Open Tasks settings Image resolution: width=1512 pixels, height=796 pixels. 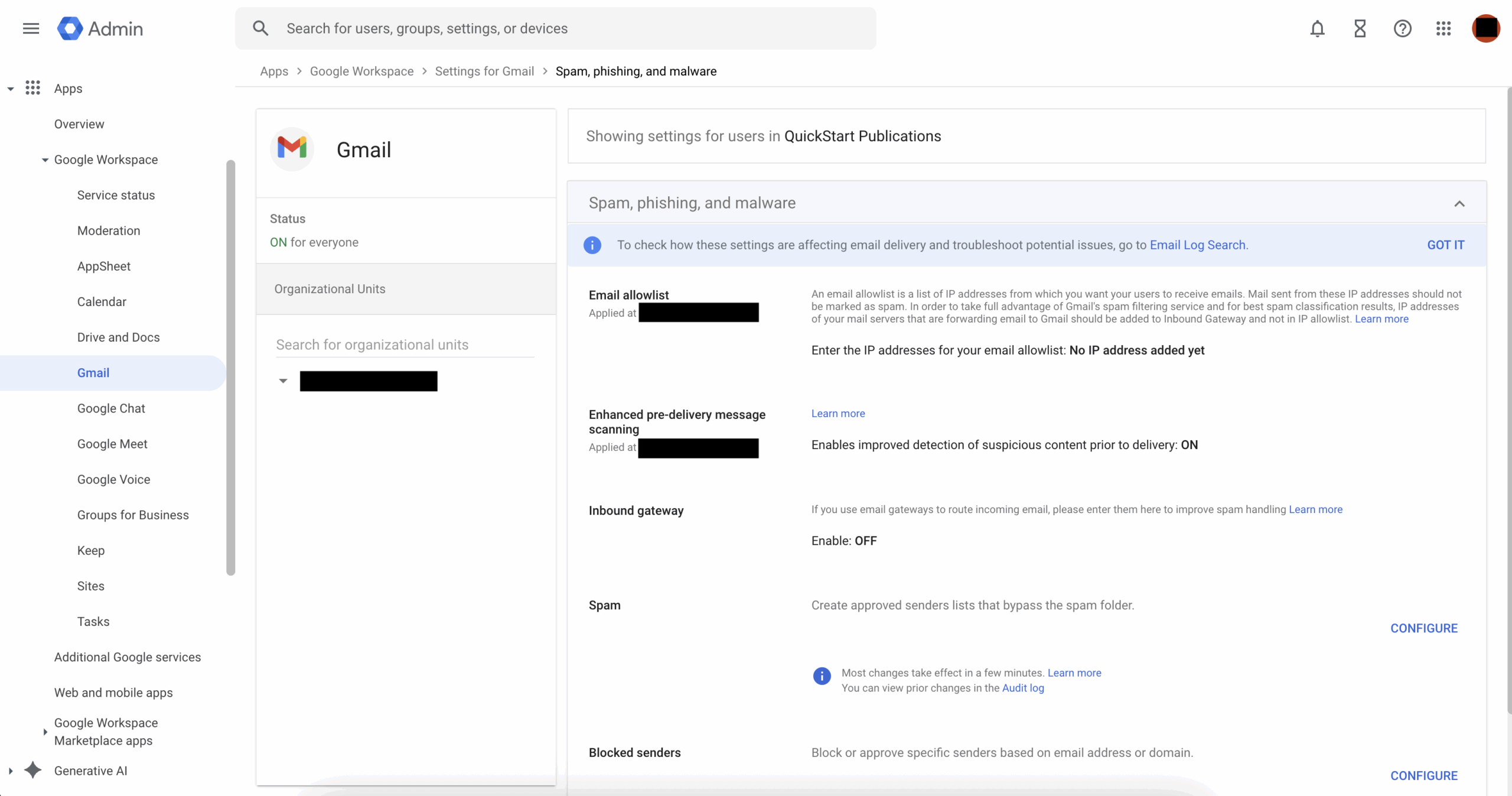point(93,621)
